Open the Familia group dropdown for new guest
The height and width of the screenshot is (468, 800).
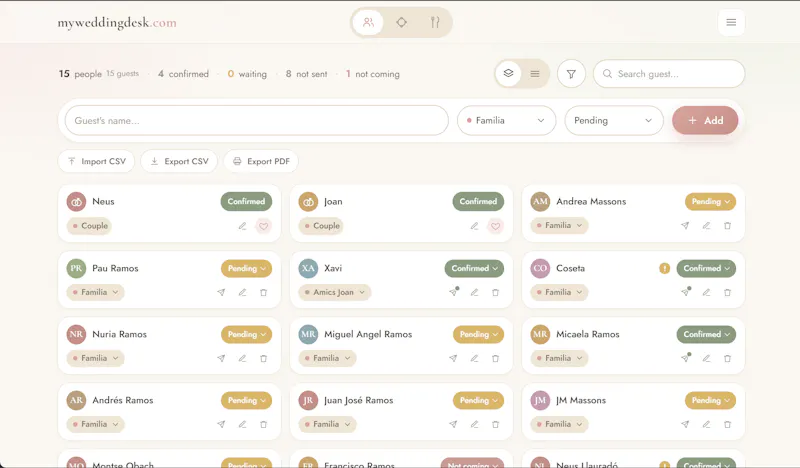[506, 120]
